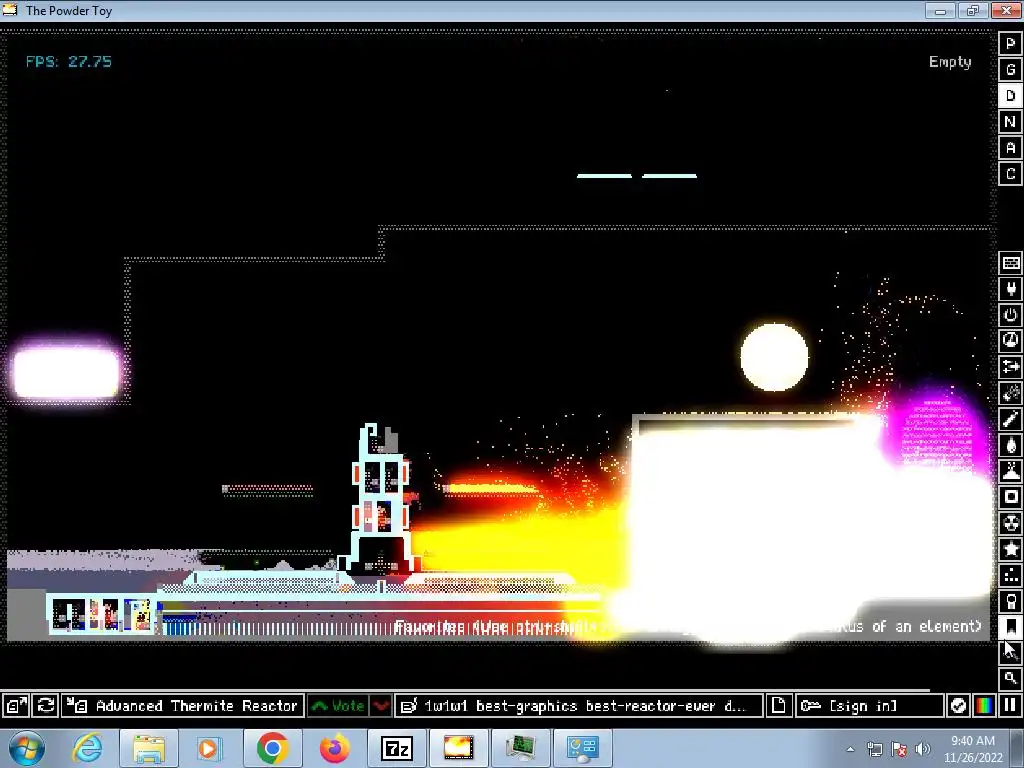
Task: Open the Radioactive element category
Action: tap(1011, 524)
